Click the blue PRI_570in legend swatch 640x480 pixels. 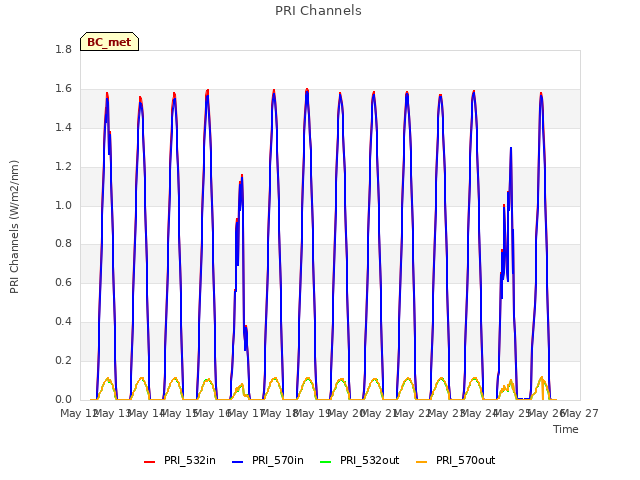[x=238, y=462]
